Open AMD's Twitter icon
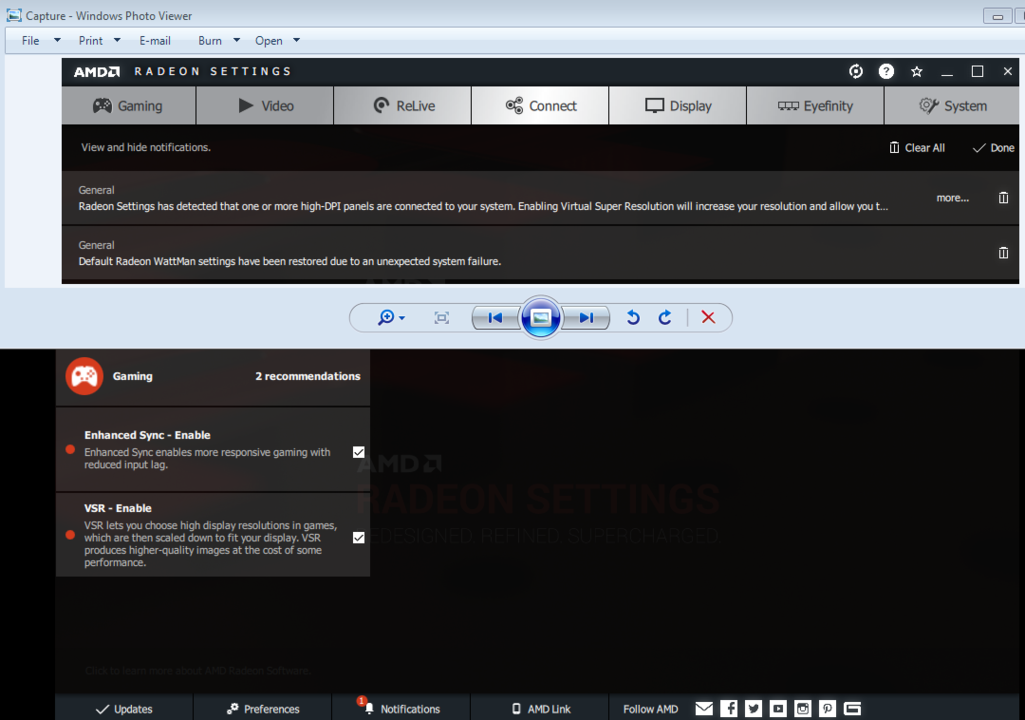This screenshot has width=1025, height=720. 754,709
